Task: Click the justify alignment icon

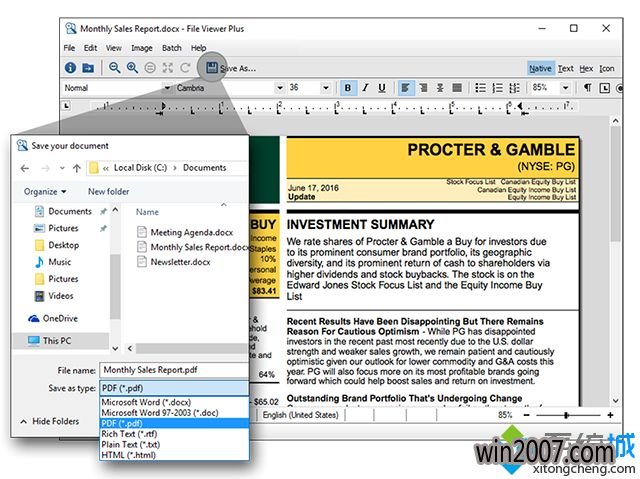Action: [x=457, y=88]
